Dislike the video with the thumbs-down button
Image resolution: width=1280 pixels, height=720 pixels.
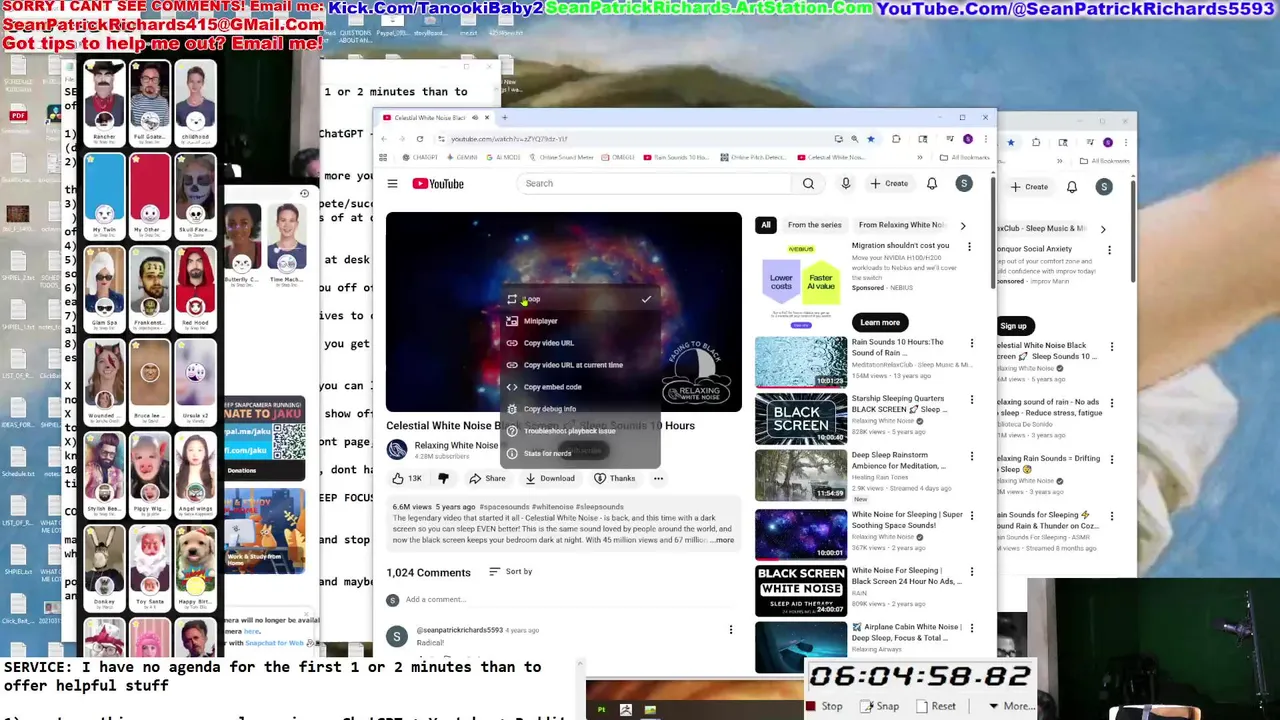[x=443, y=479]
